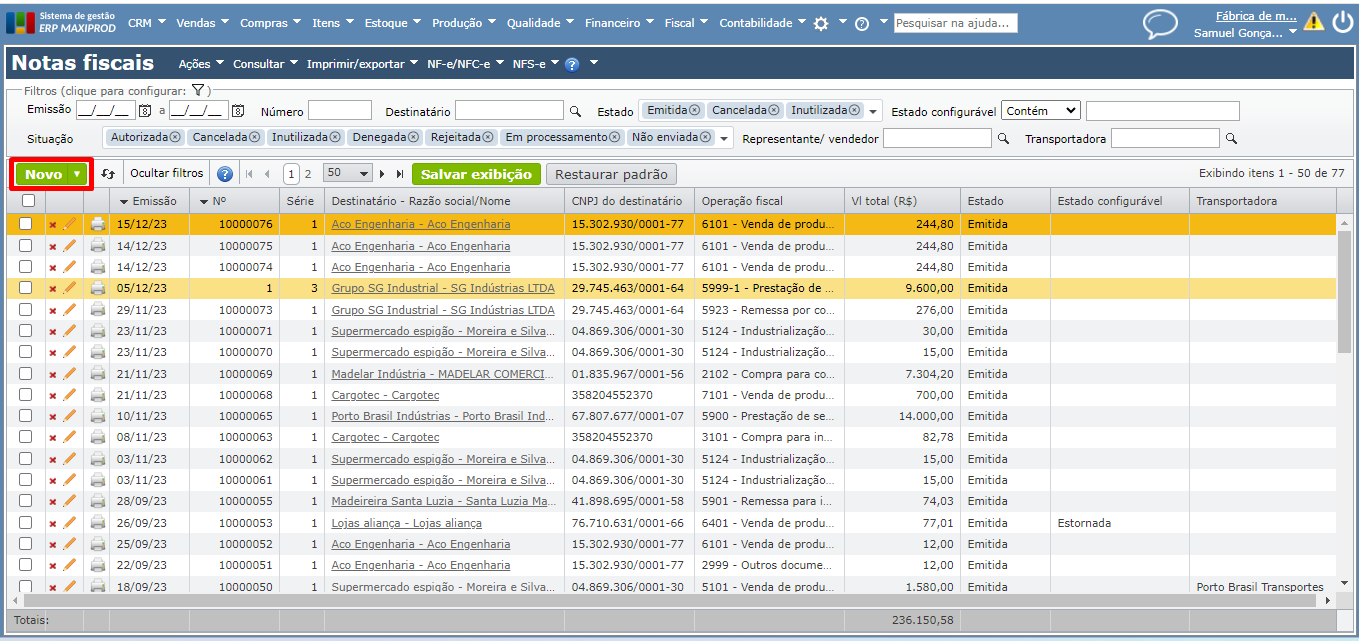Click search magnifier next to Destinatário field
The height and width of the screenshot is (641, 1359).
click(x=575, y=112)
